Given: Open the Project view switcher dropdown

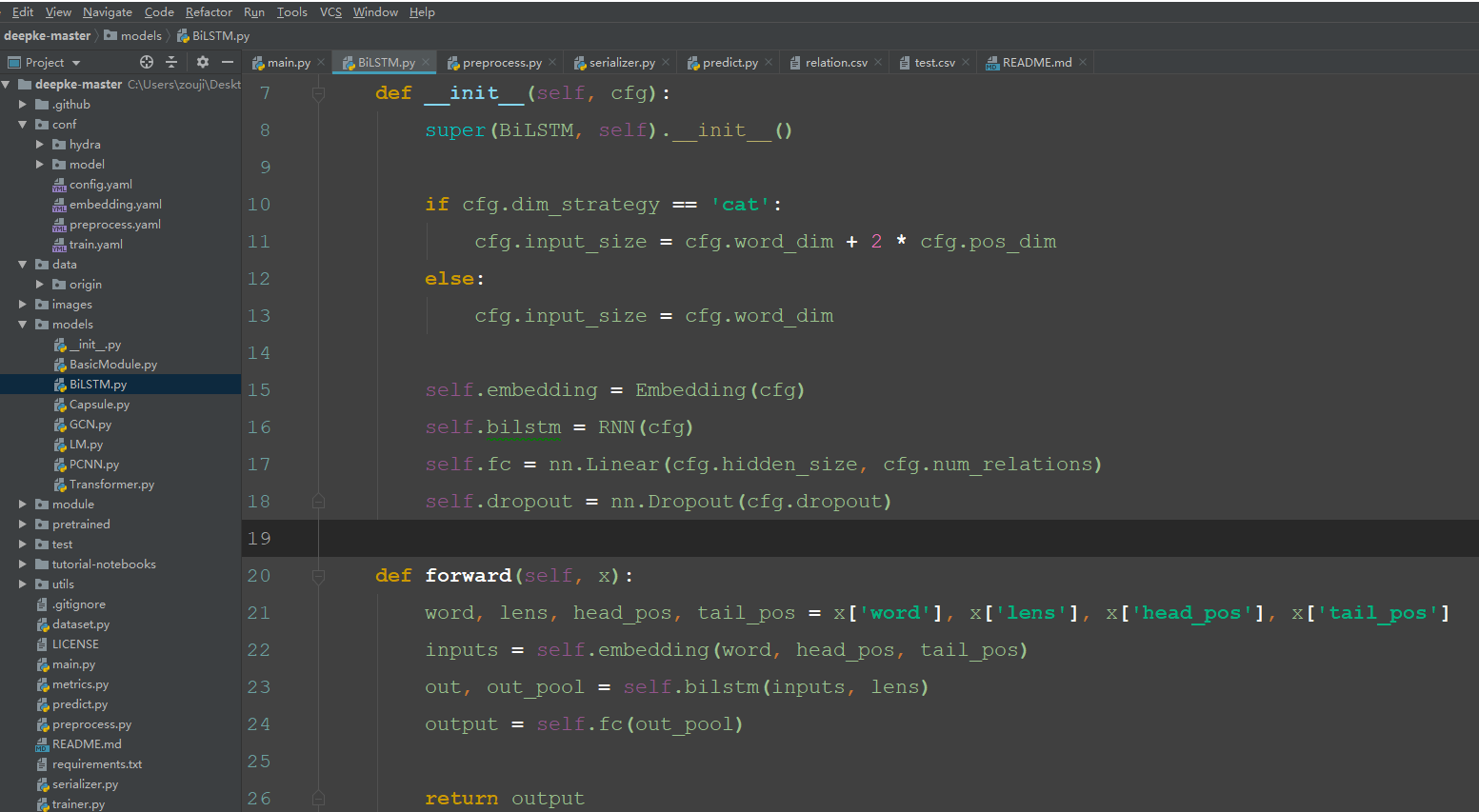Looking at the screenshot, I should (76, 62).
